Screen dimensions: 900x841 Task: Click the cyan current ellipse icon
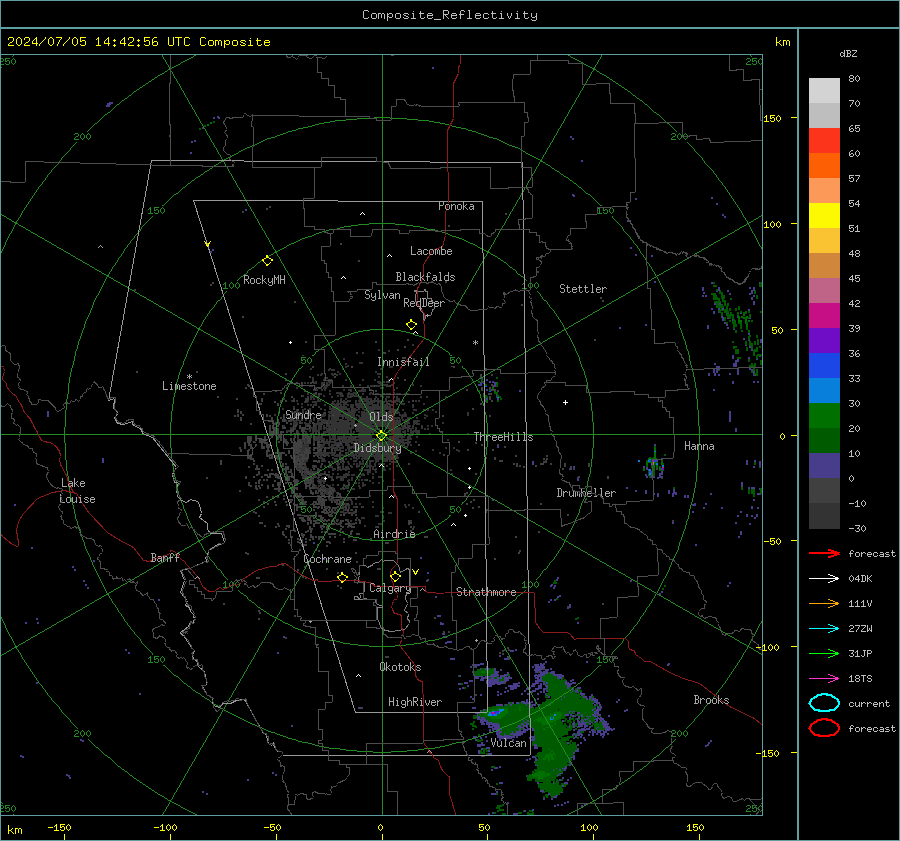tap(824, 703)
